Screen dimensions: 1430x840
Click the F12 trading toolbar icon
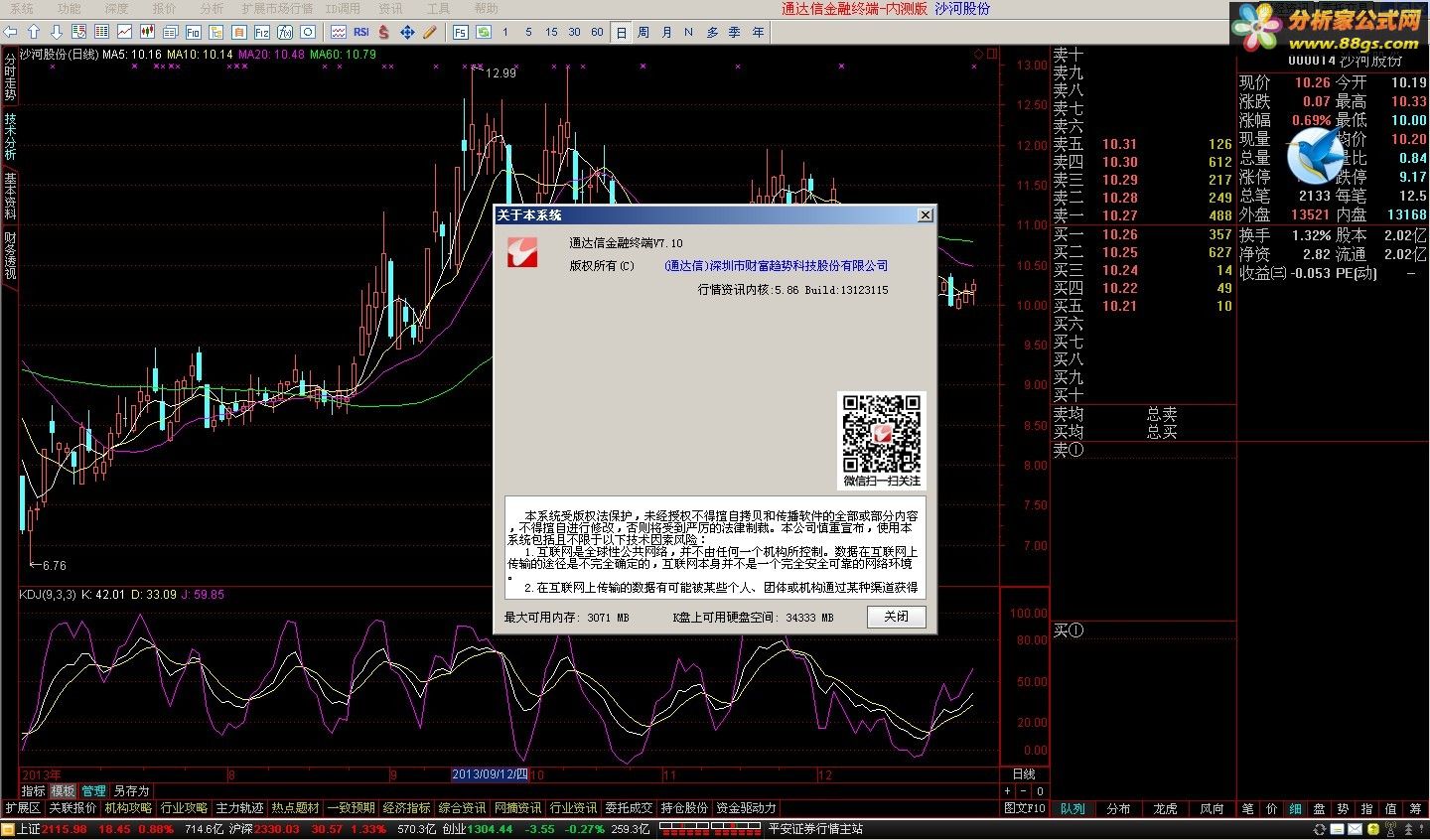pos(262,32)
